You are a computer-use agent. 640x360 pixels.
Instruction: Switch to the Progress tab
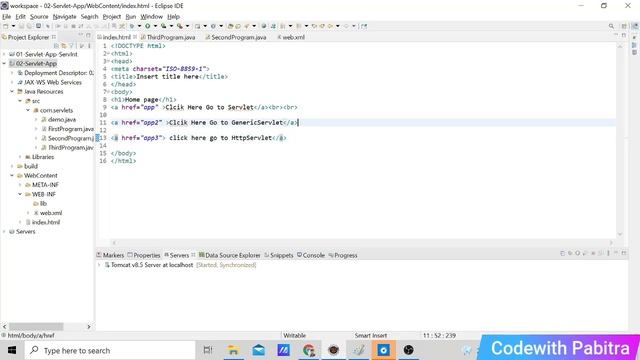[346, 256]
